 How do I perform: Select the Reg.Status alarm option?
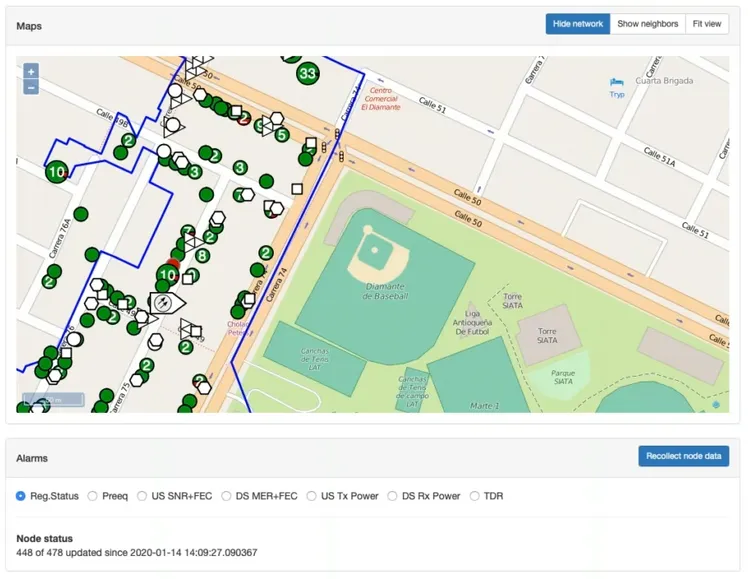21,496
